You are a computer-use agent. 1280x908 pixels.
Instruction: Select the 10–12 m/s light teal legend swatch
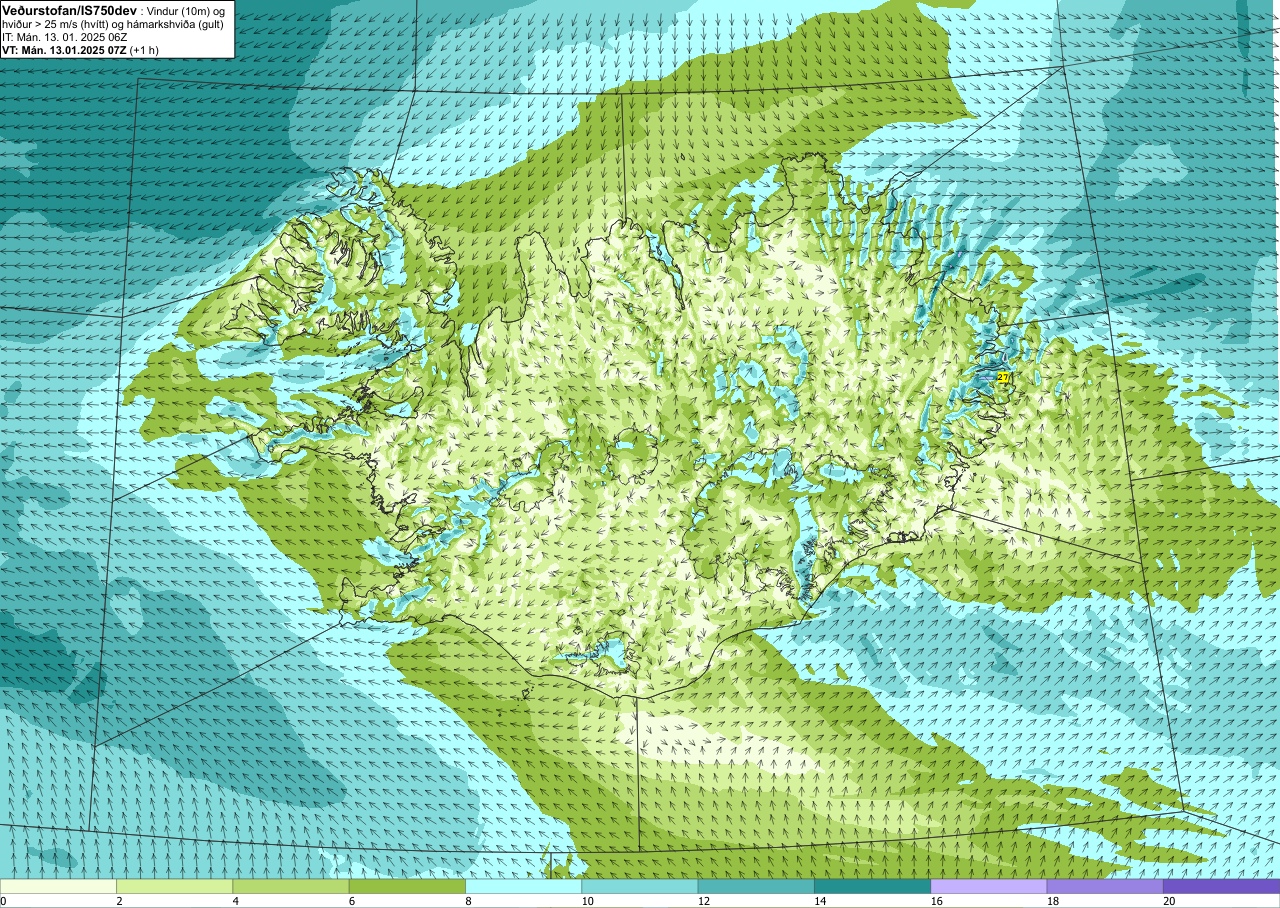640,886
